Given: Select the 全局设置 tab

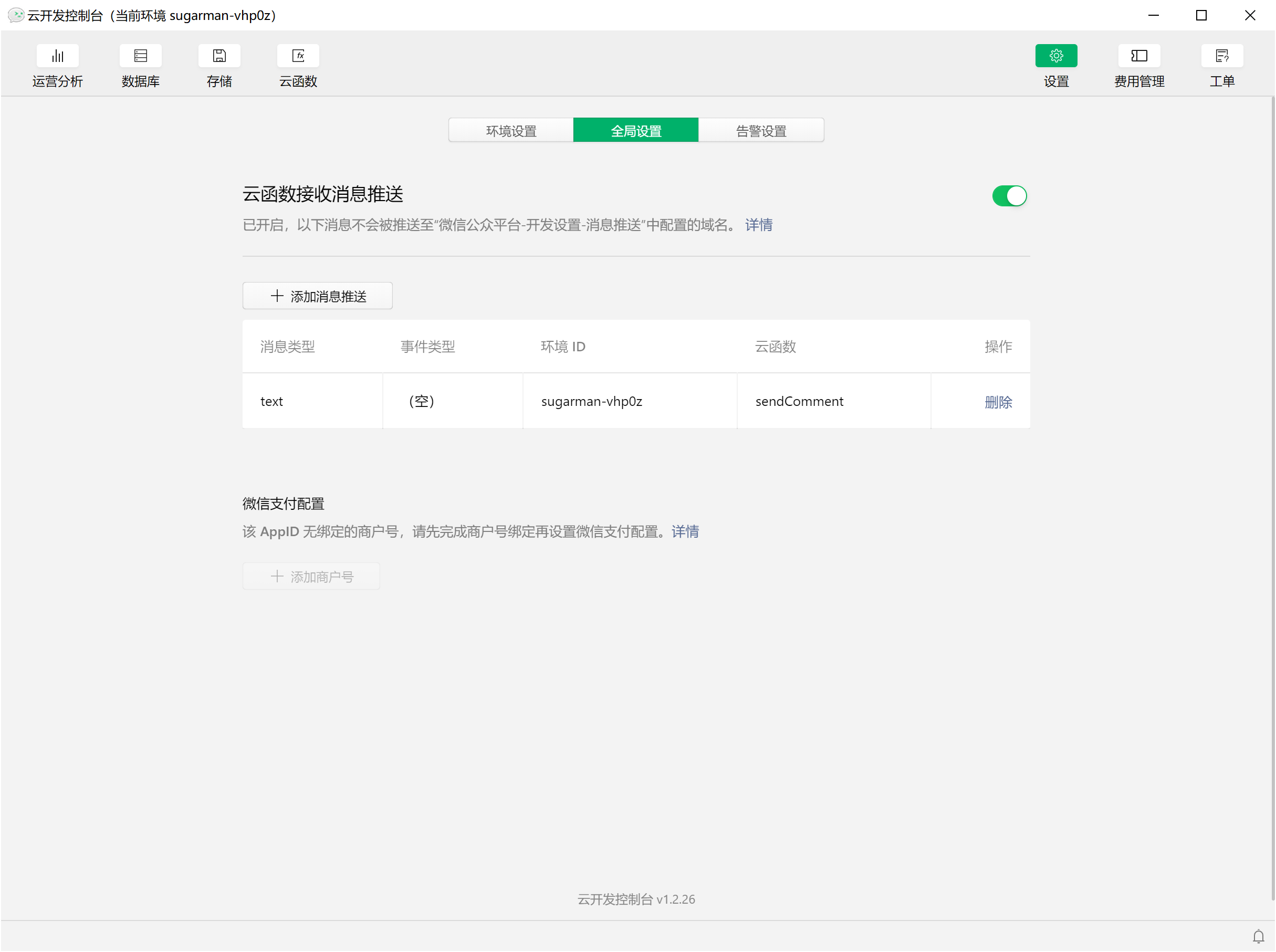Looking at the screenshot, I should pos(636,131).
